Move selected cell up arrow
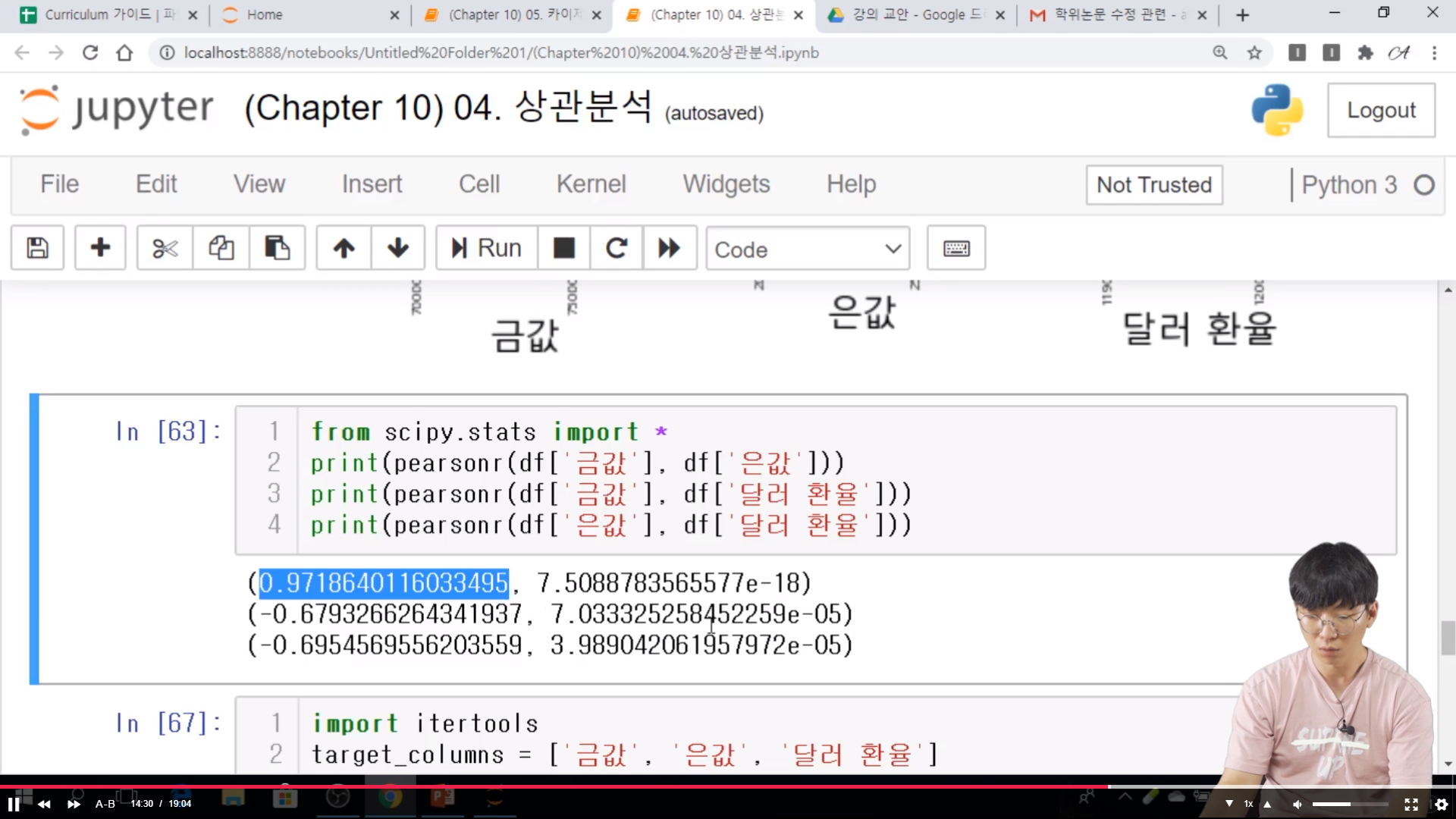The height and width of the screenshot is (819, 1456). [344, 248]
